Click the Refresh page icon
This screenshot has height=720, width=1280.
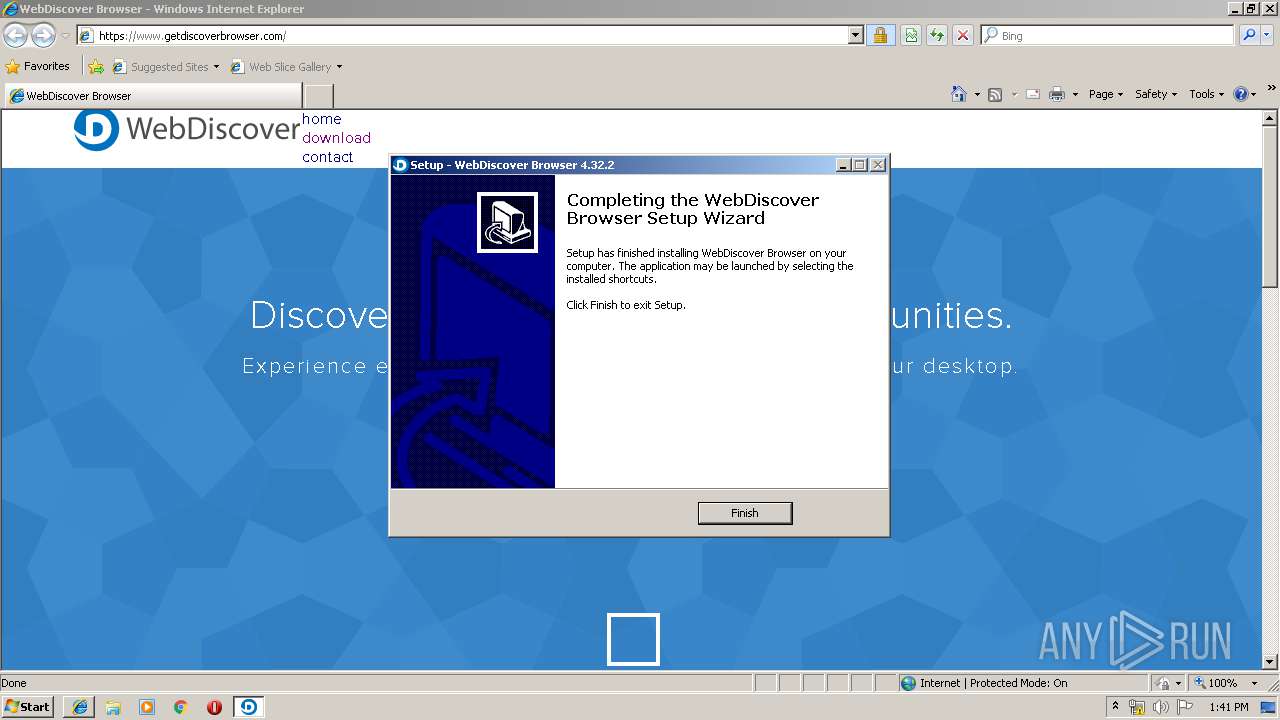click(937, 36)
